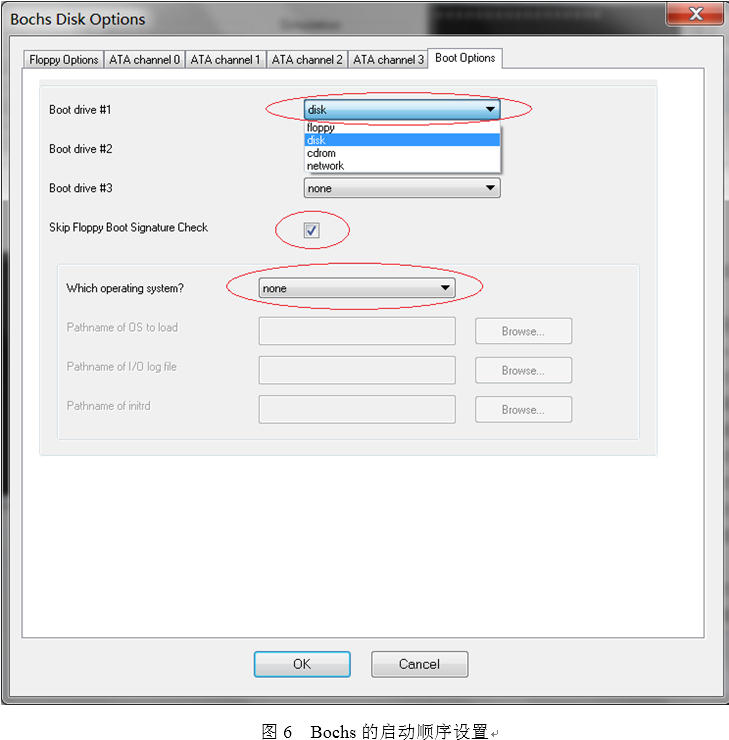Choose floppy from the boot drive list

coord(402,127)
